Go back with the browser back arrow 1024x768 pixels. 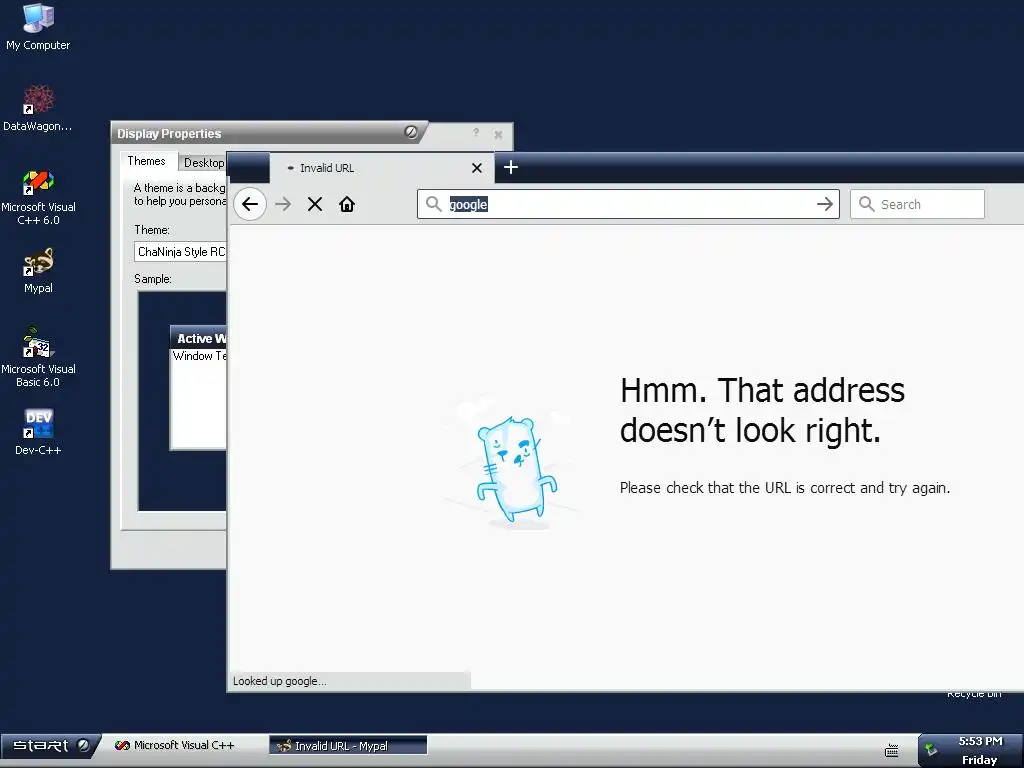pyautogui.click(x=249, y=204)
